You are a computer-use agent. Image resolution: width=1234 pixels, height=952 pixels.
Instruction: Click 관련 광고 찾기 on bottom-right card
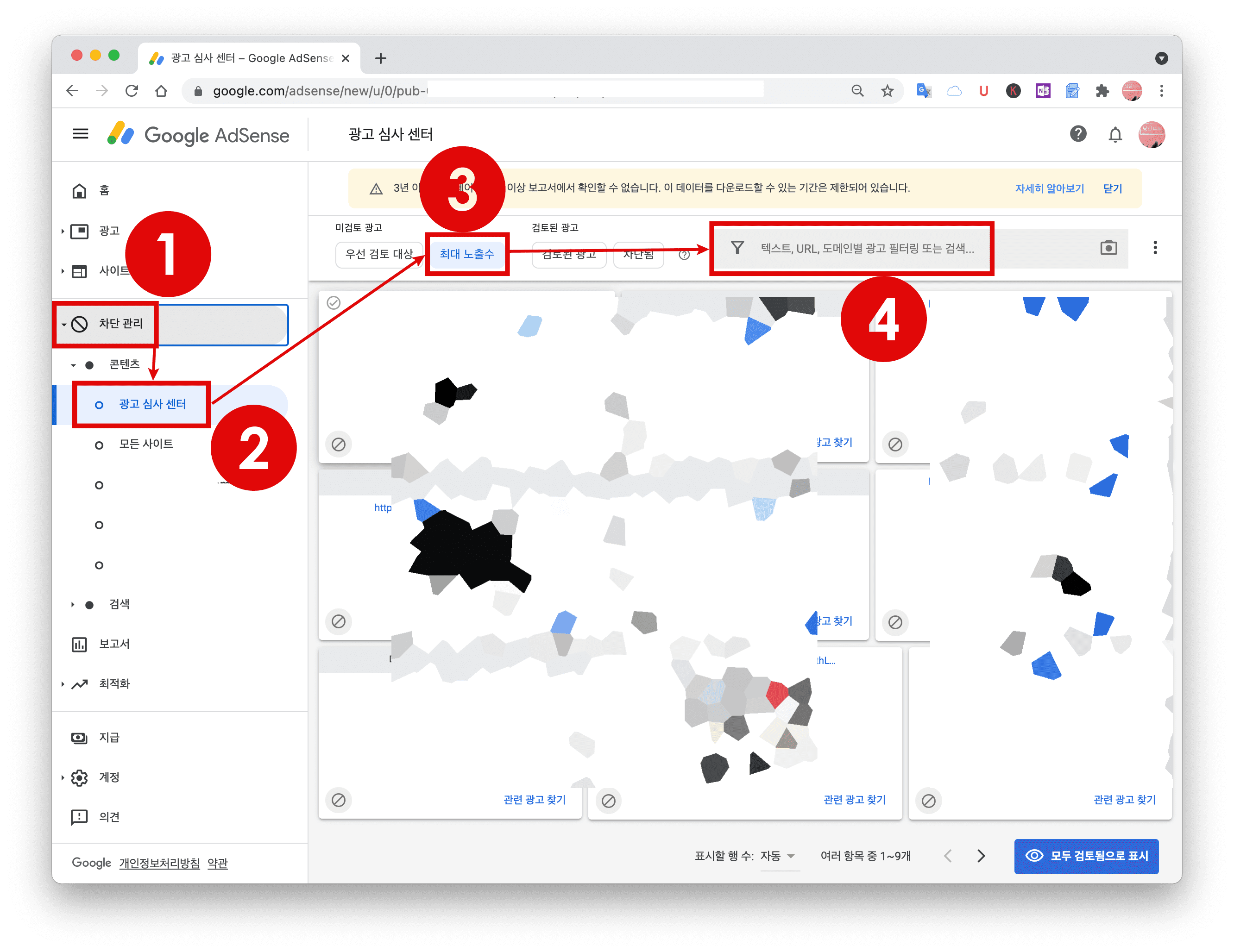1124,800
